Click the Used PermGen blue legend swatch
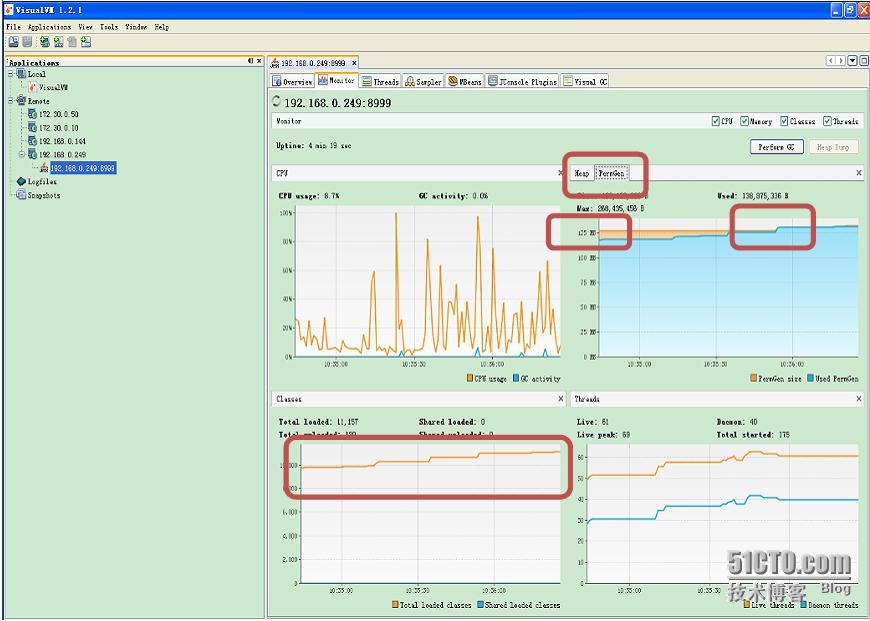The width and height of the screenshot is (870, 621). 810,378
